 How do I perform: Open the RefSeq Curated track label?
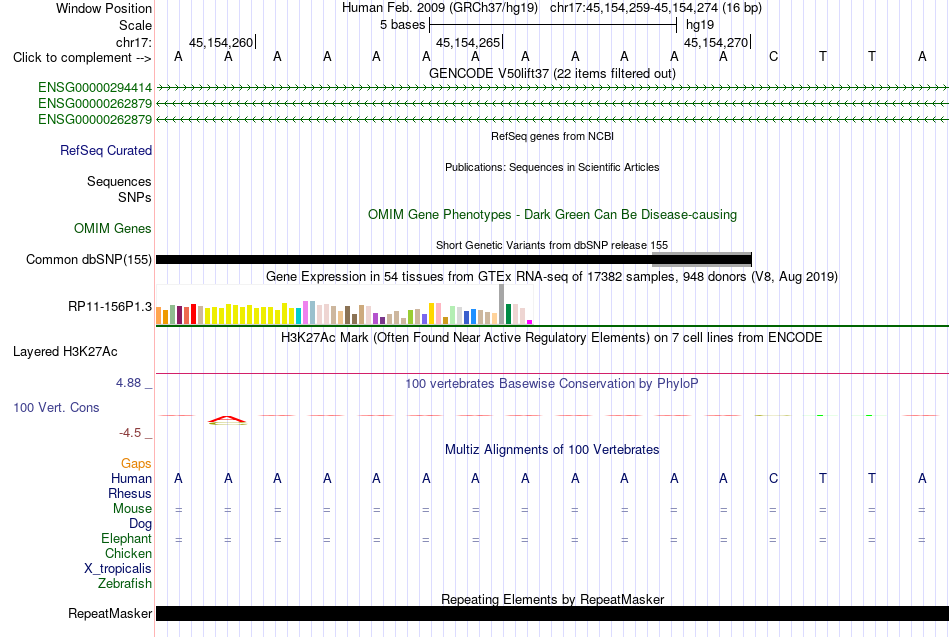coord(106,150)
